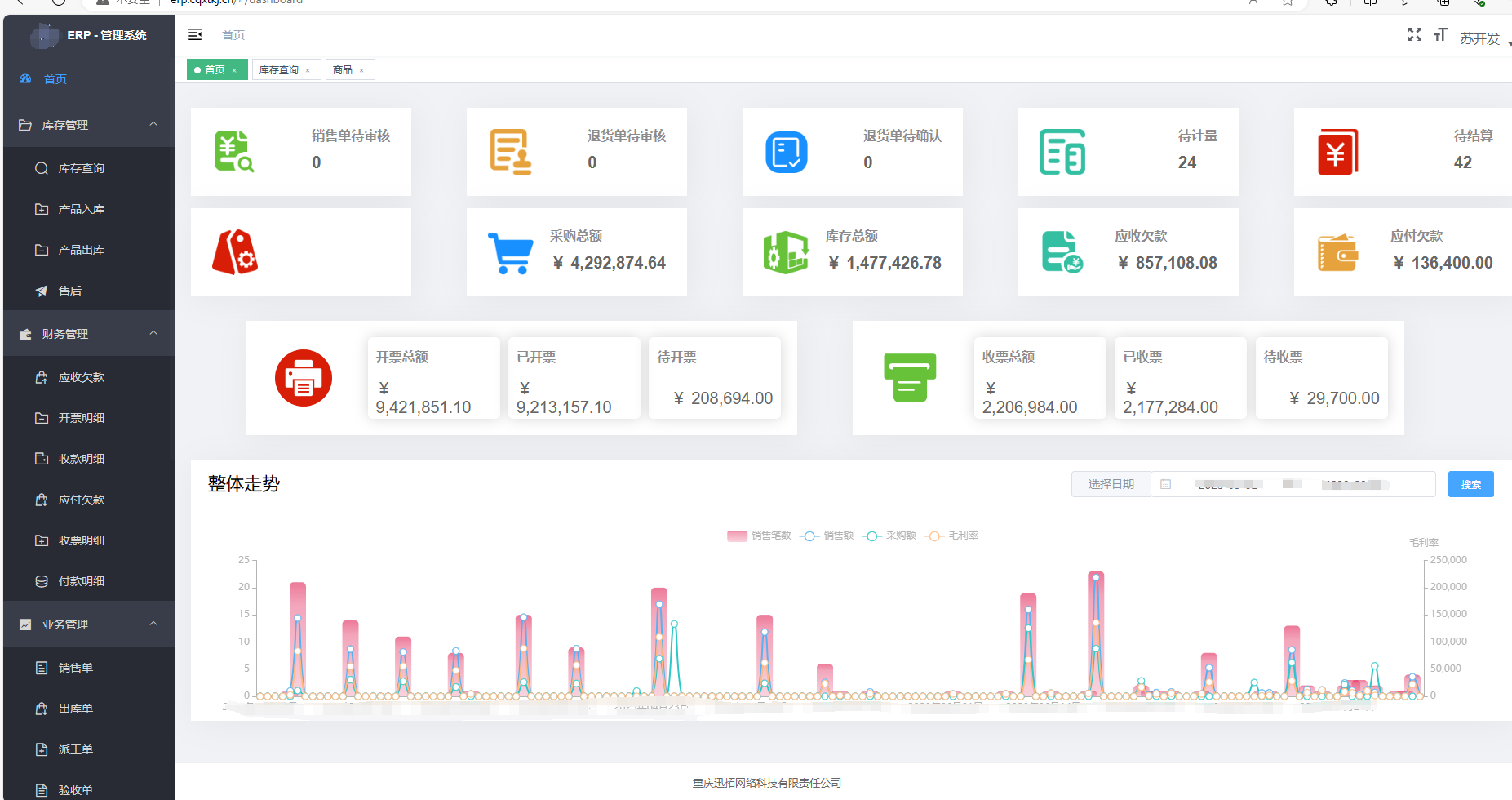Click the 应收欠款 green document card icon

pos(1062,252)
